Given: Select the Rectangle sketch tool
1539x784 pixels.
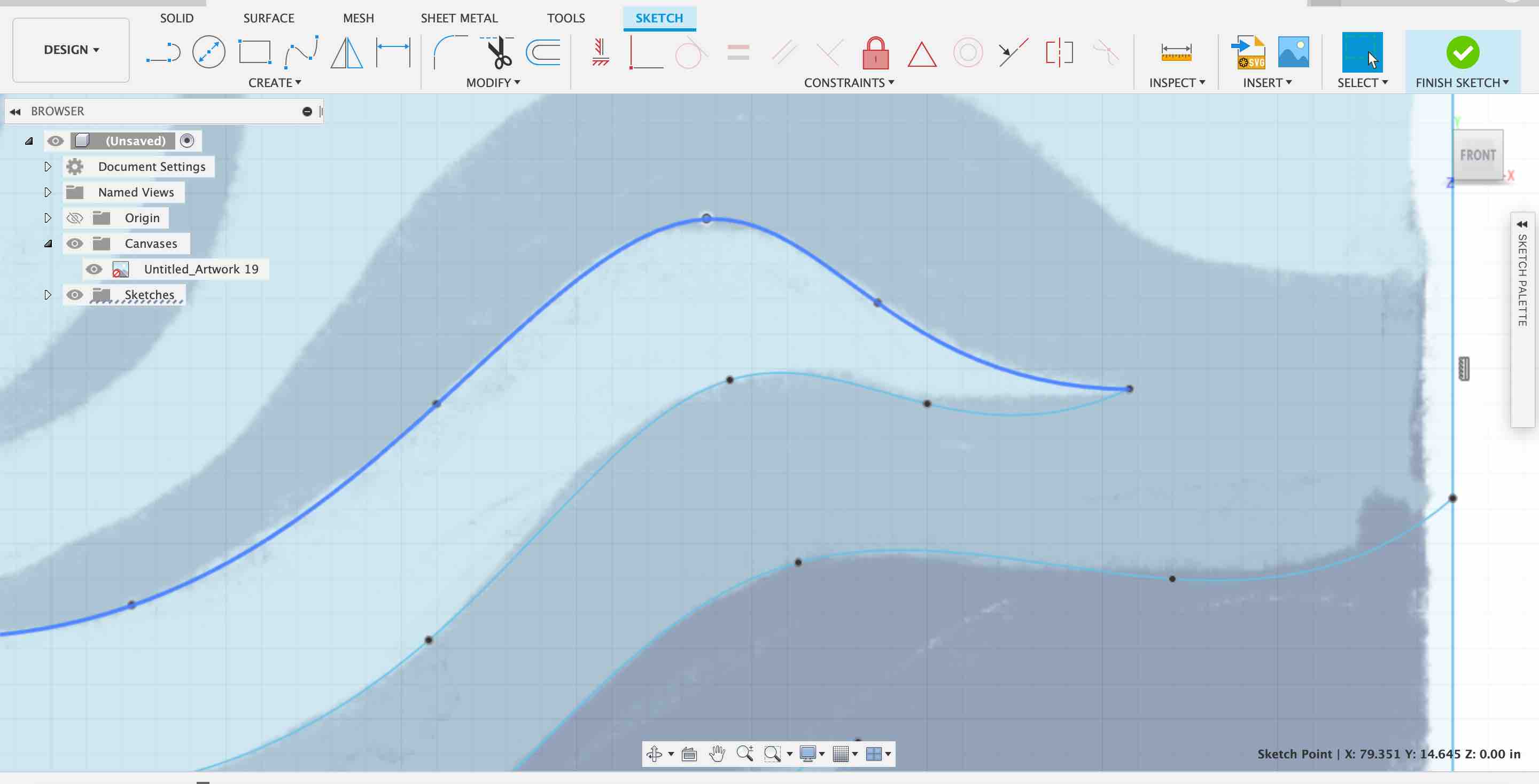Looking at the screenshot, I should 255,52.
